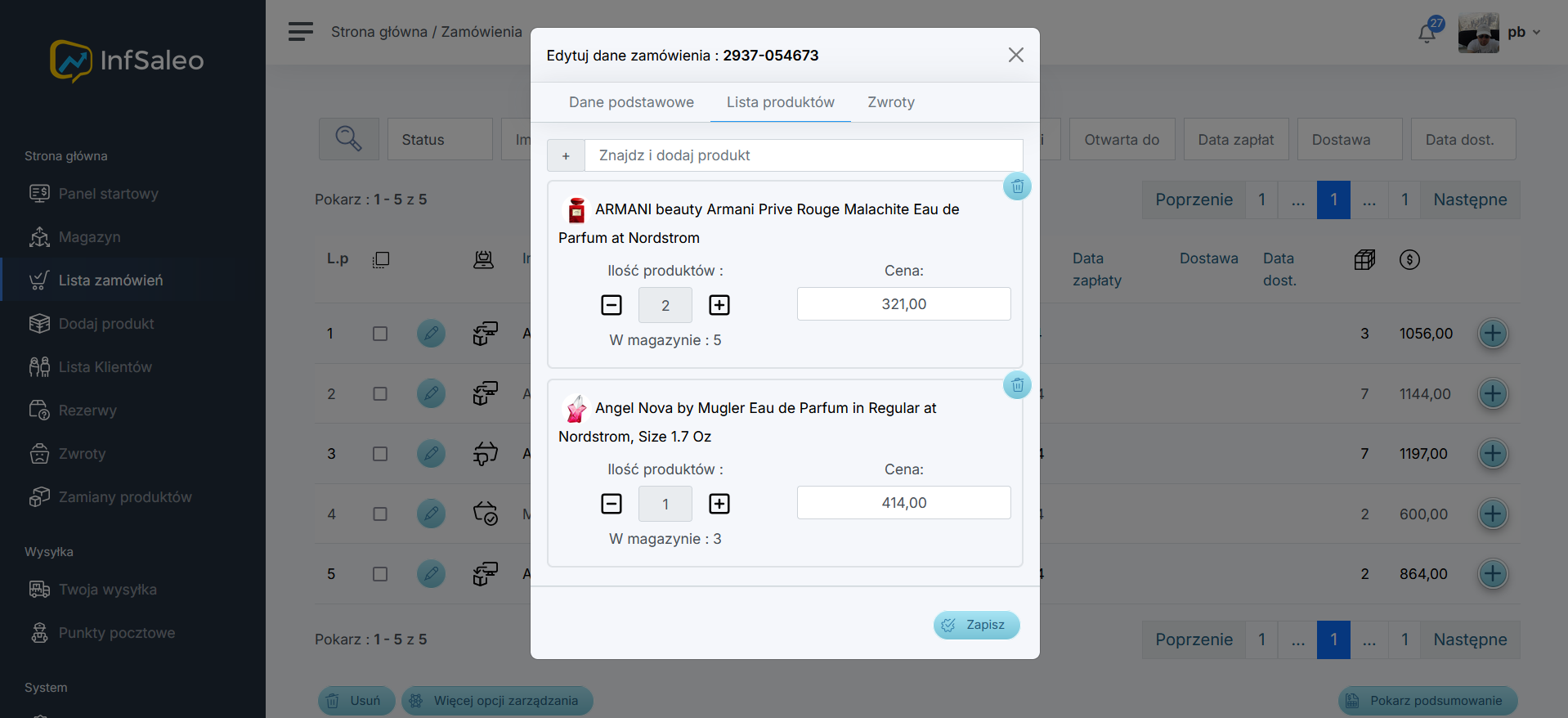Toggle the select-all orders header checkbox

(x=381, y=260)
